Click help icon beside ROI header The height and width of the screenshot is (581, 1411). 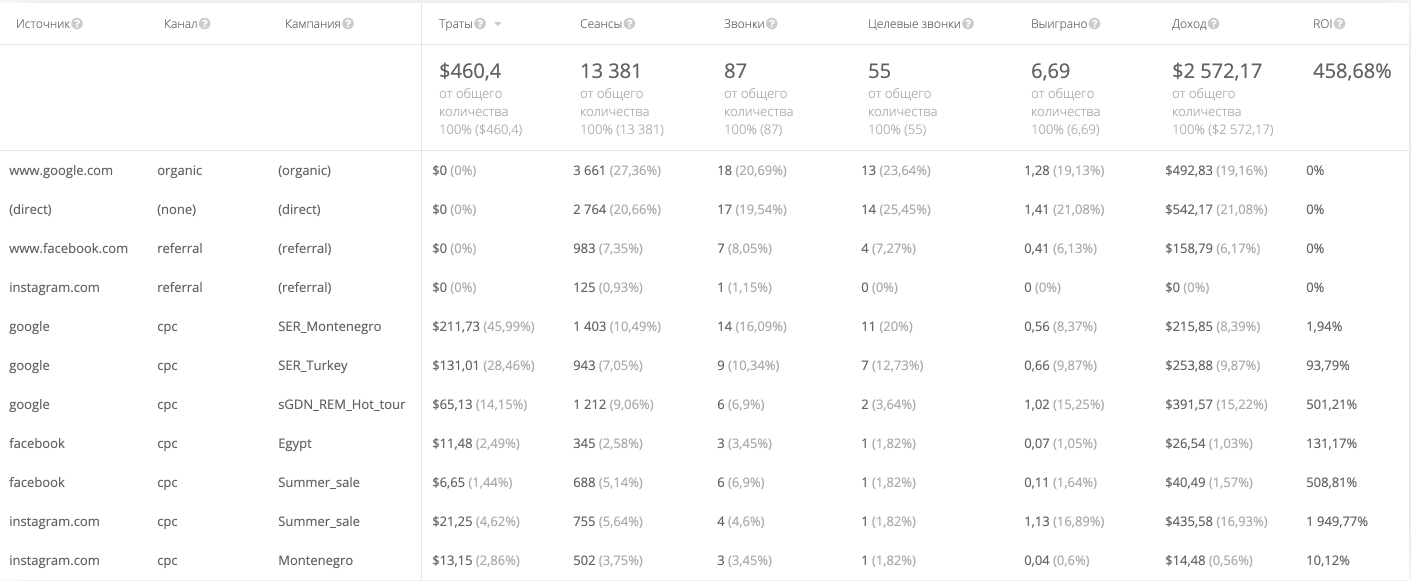coord(1339,24)
